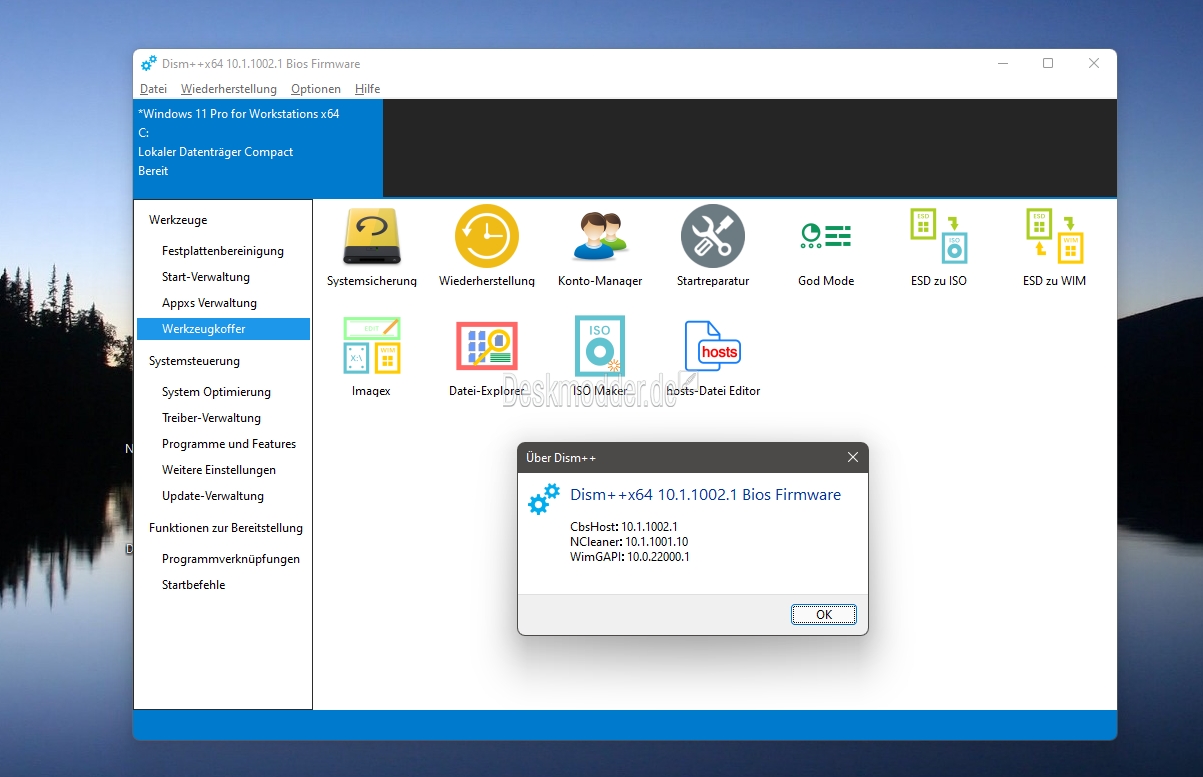Select System Optimierung in sidebar
Image resolution: width=1203 pixels, height=777 pixels.
[223, 392]
